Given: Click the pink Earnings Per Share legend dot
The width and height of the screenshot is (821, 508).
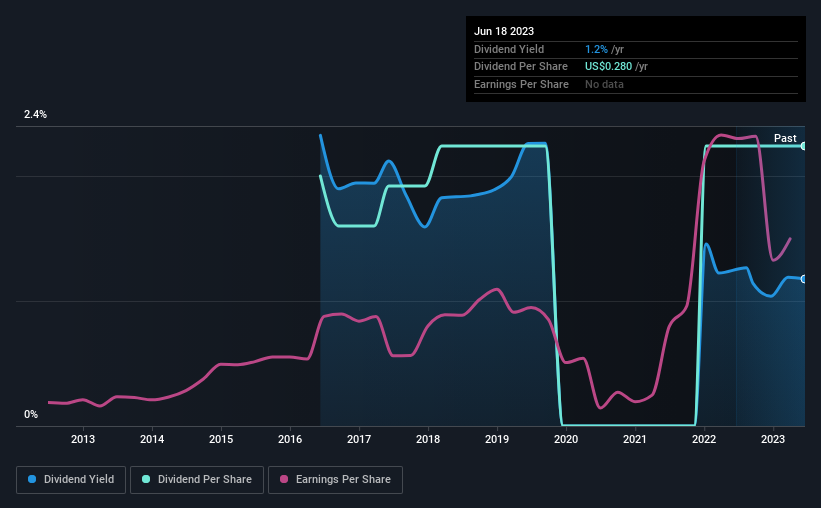Looking at the screenshot, I should 284,479.
